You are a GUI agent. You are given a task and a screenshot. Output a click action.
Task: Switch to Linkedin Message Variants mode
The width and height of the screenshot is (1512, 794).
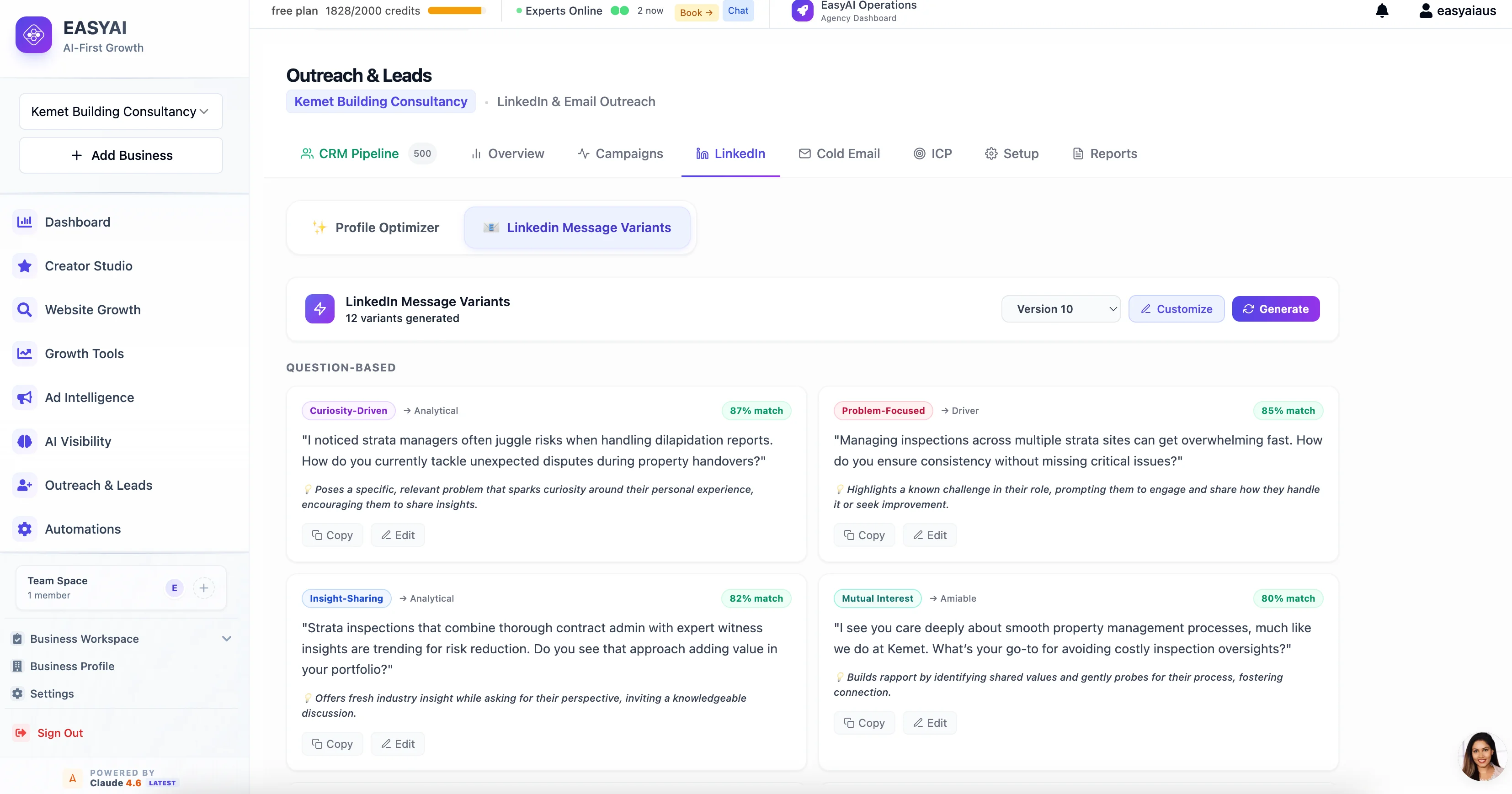(x=577, y=227)
